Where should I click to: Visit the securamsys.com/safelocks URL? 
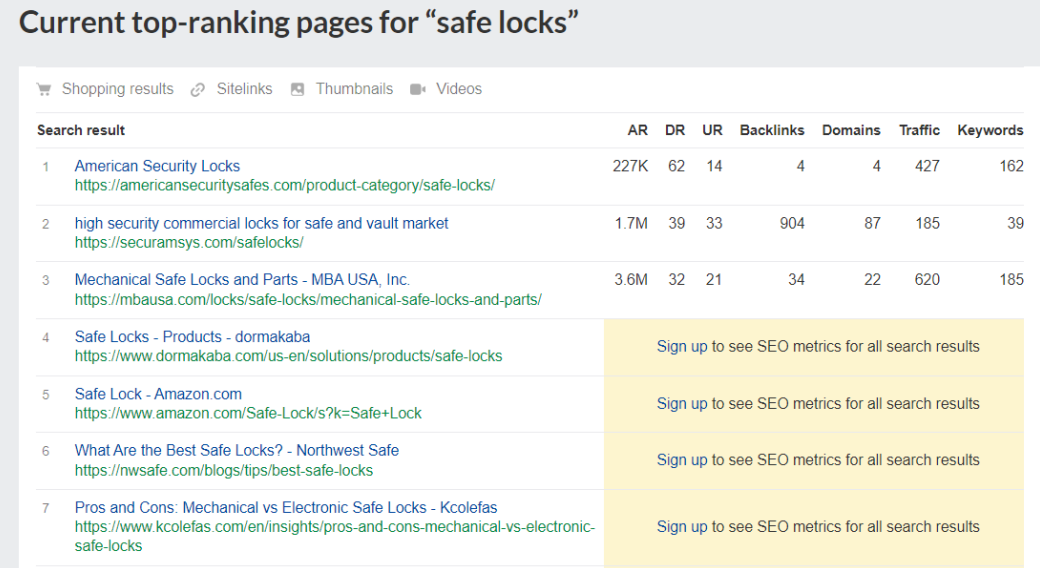click(188, 242)
